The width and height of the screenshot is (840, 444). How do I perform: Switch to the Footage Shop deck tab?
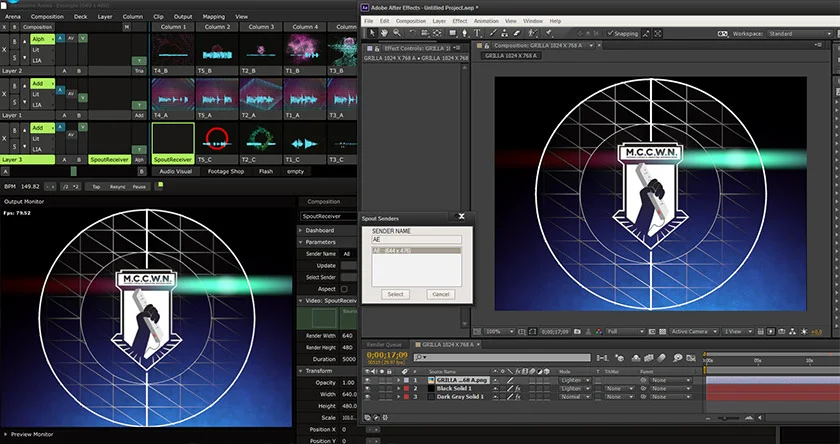pos(226,171)
